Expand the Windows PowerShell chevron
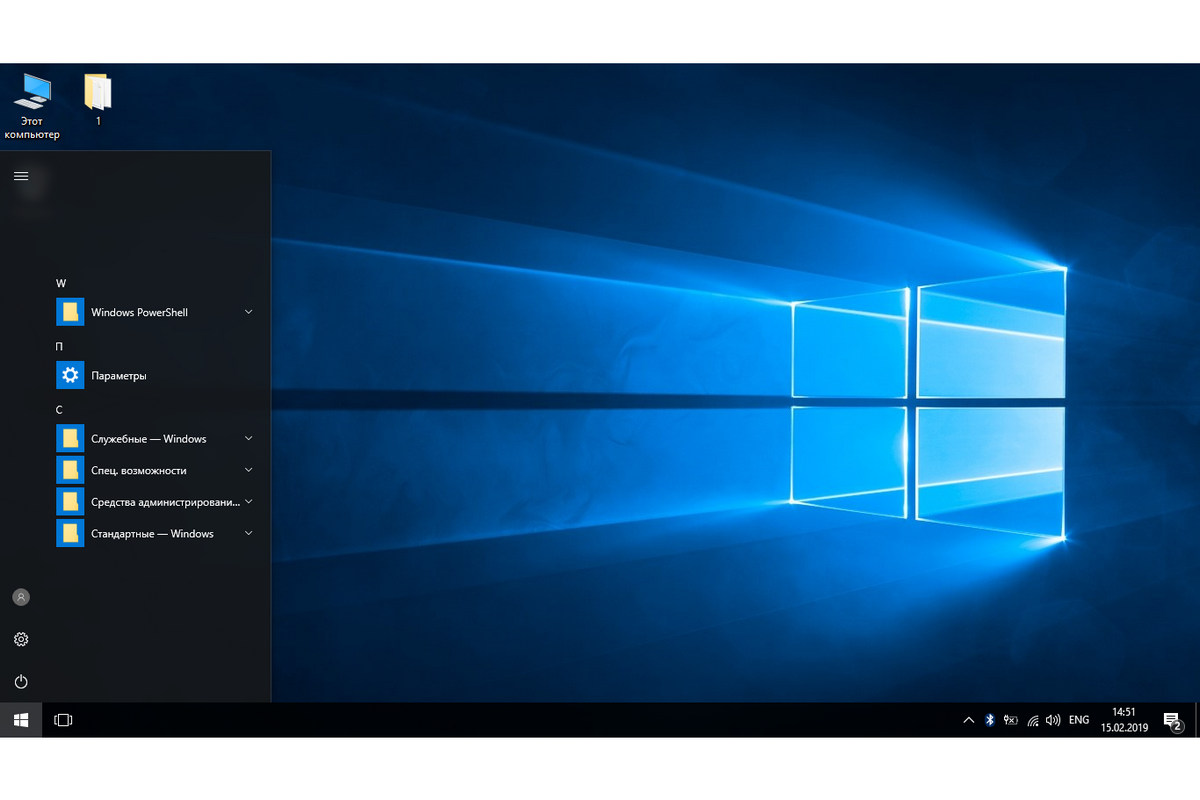This screenshot has width=1200, height=800. tap(249, 312)
